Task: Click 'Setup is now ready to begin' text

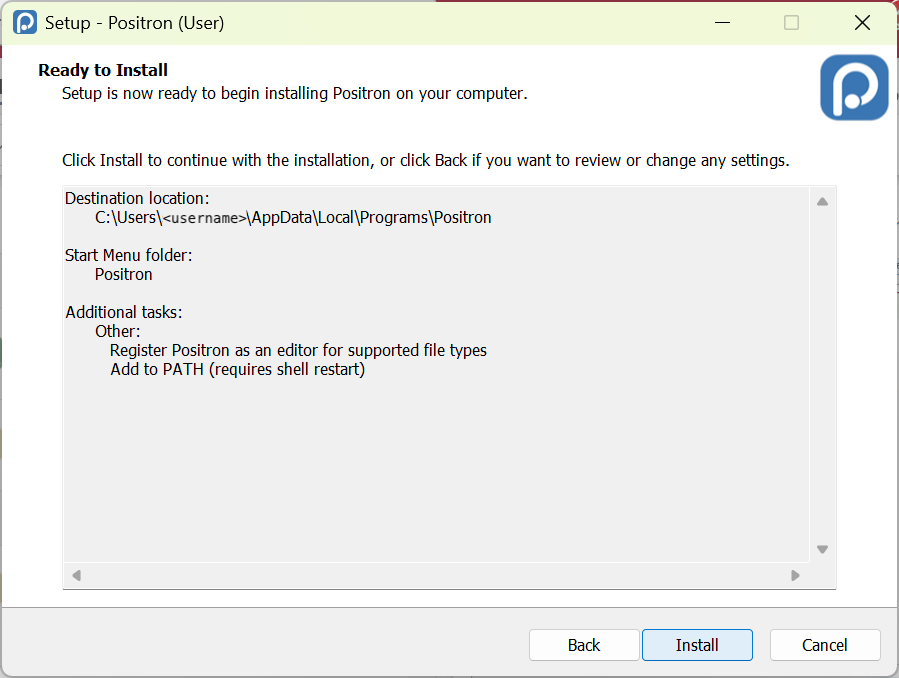Action: [x=295, y=93]
